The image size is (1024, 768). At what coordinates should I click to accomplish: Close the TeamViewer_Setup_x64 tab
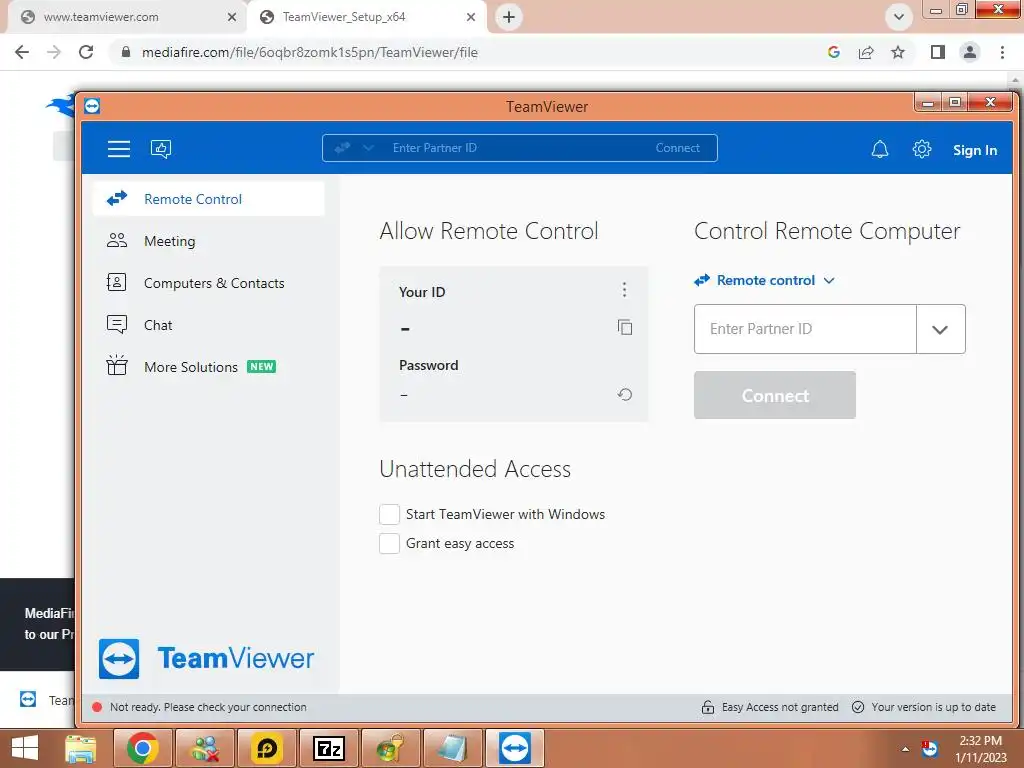click(x=471, y=17)
